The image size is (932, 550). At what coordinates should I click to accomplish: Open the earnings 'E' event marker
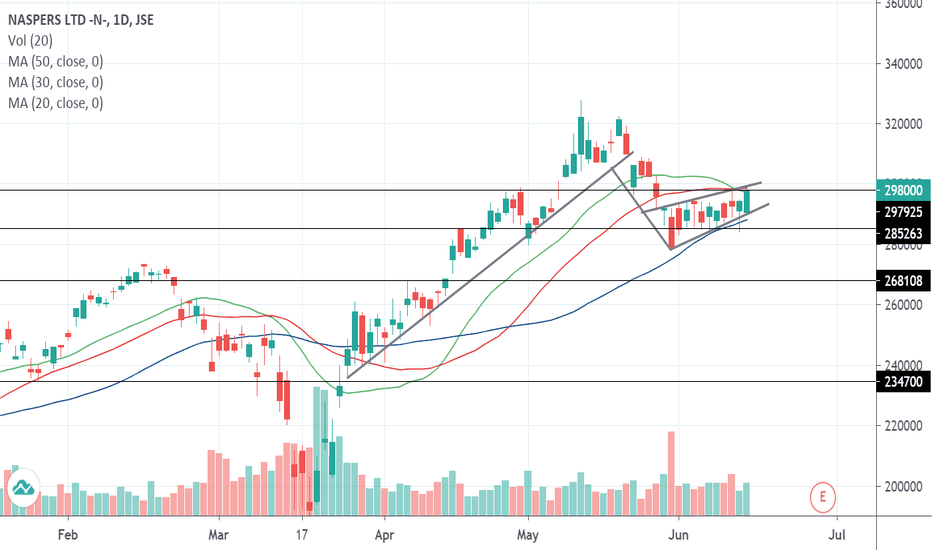pos(823,496)
